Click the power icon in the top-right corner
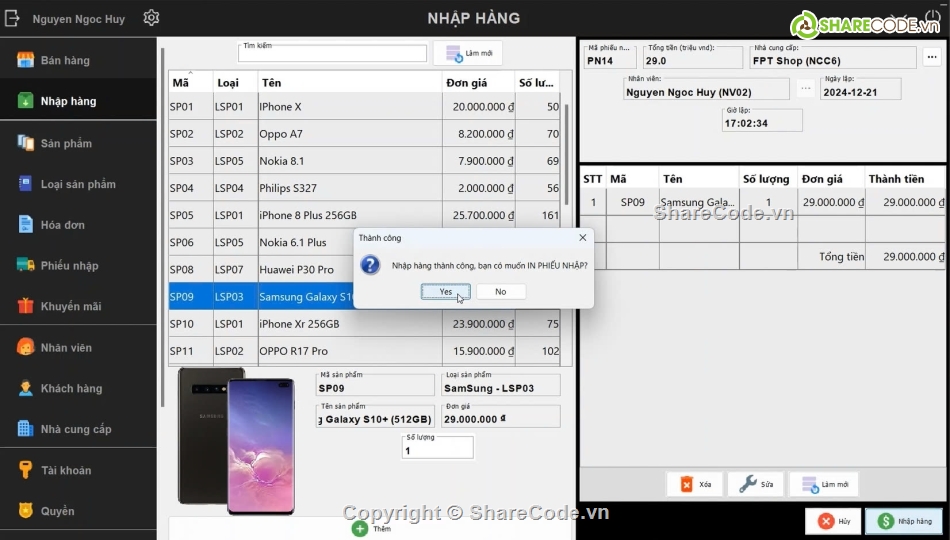 tap(933, 15)
